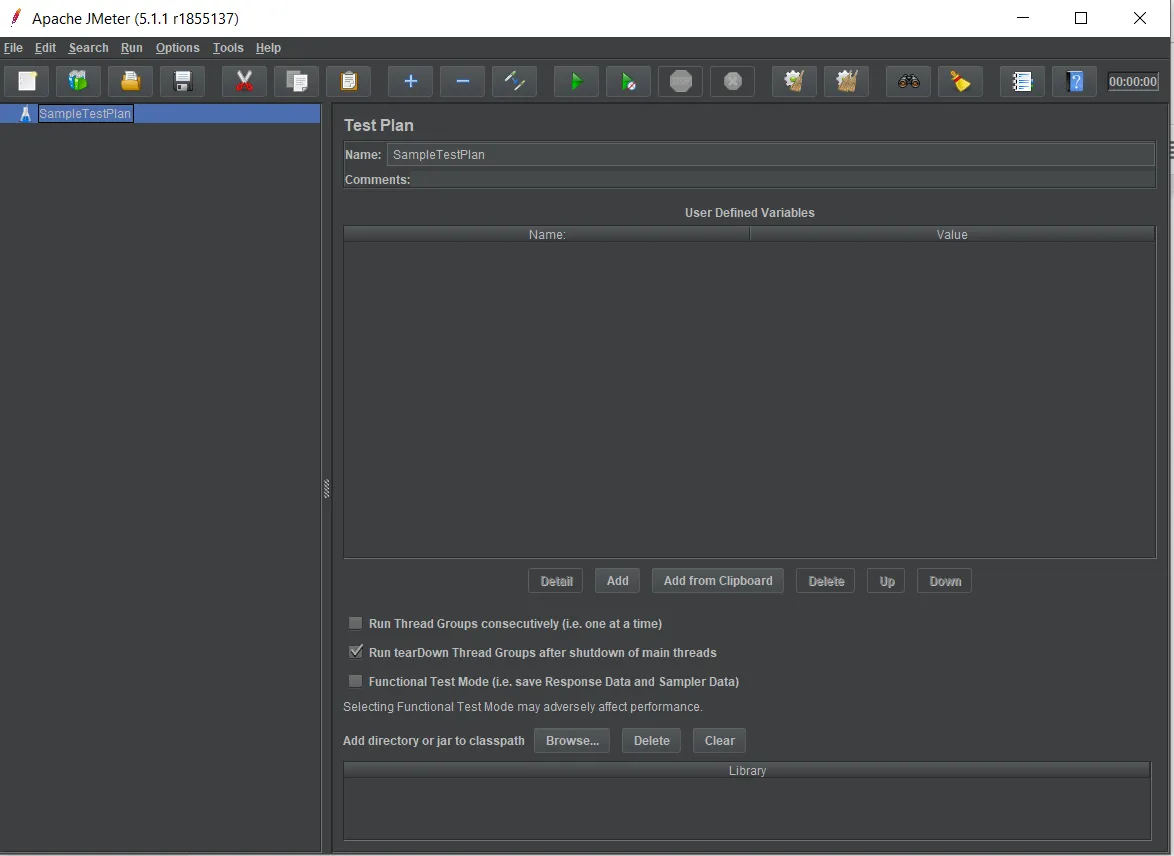This screenshot has width=1174, height=856.
Task: Click the Copy icon in toolbar
Action: (x=296, y=82)
